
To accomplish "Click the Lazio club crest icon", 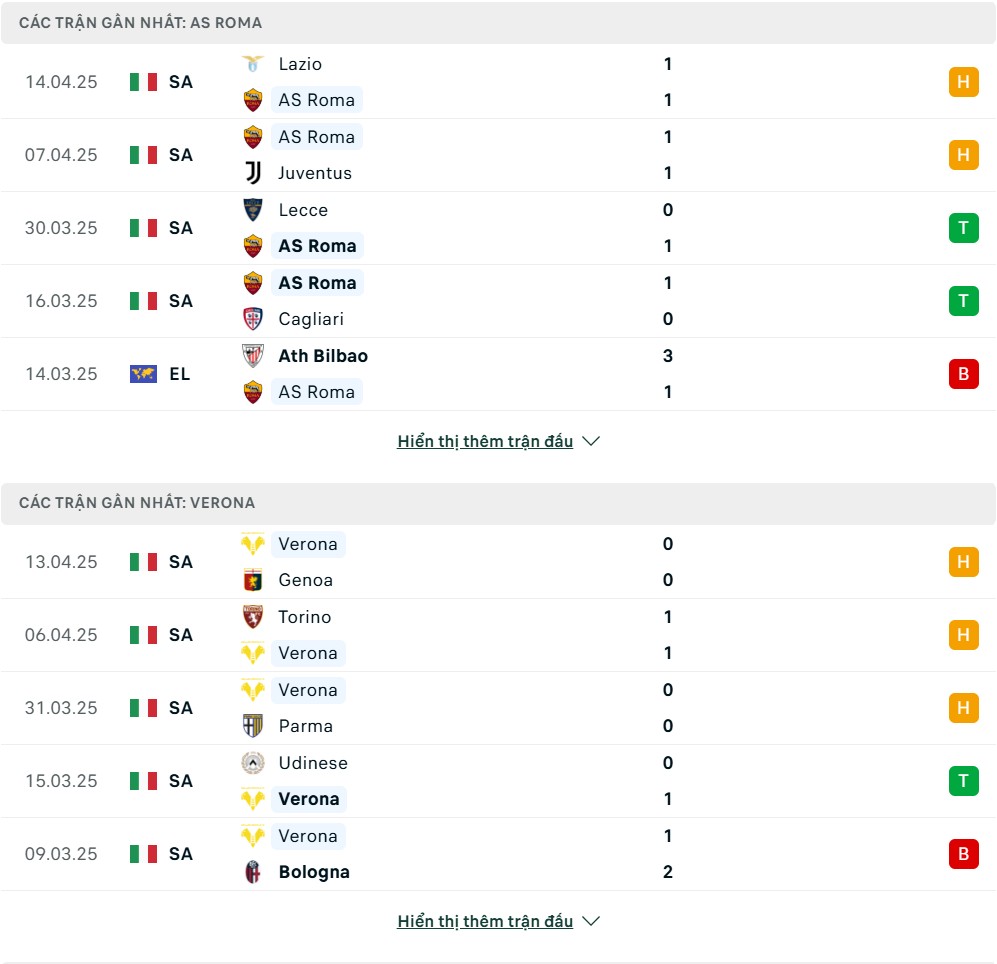I will pos(252,64).
